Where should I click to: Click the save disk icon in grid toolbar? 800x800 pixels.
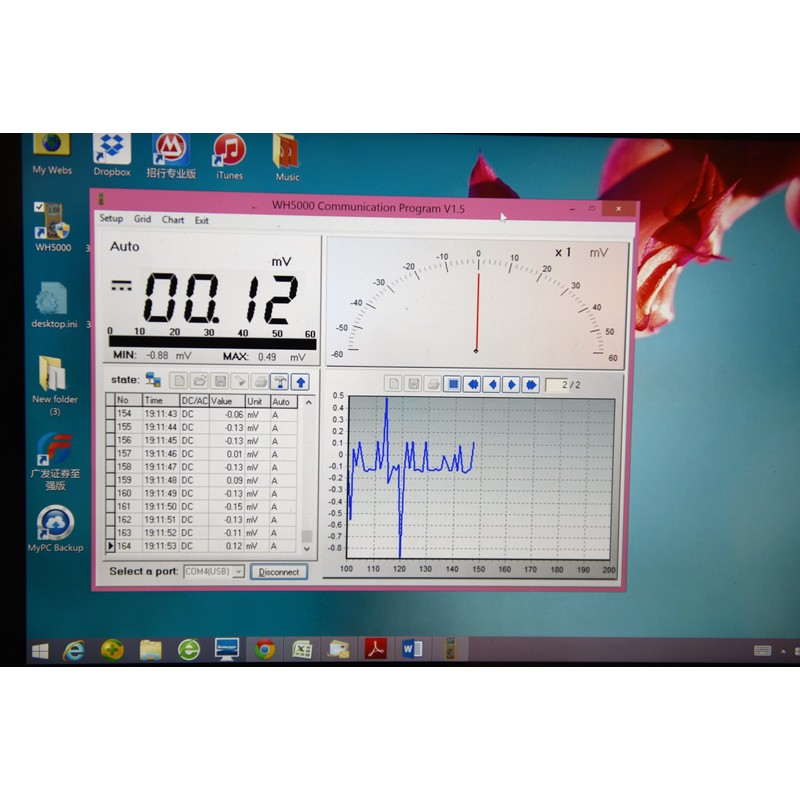coord(220,381)
